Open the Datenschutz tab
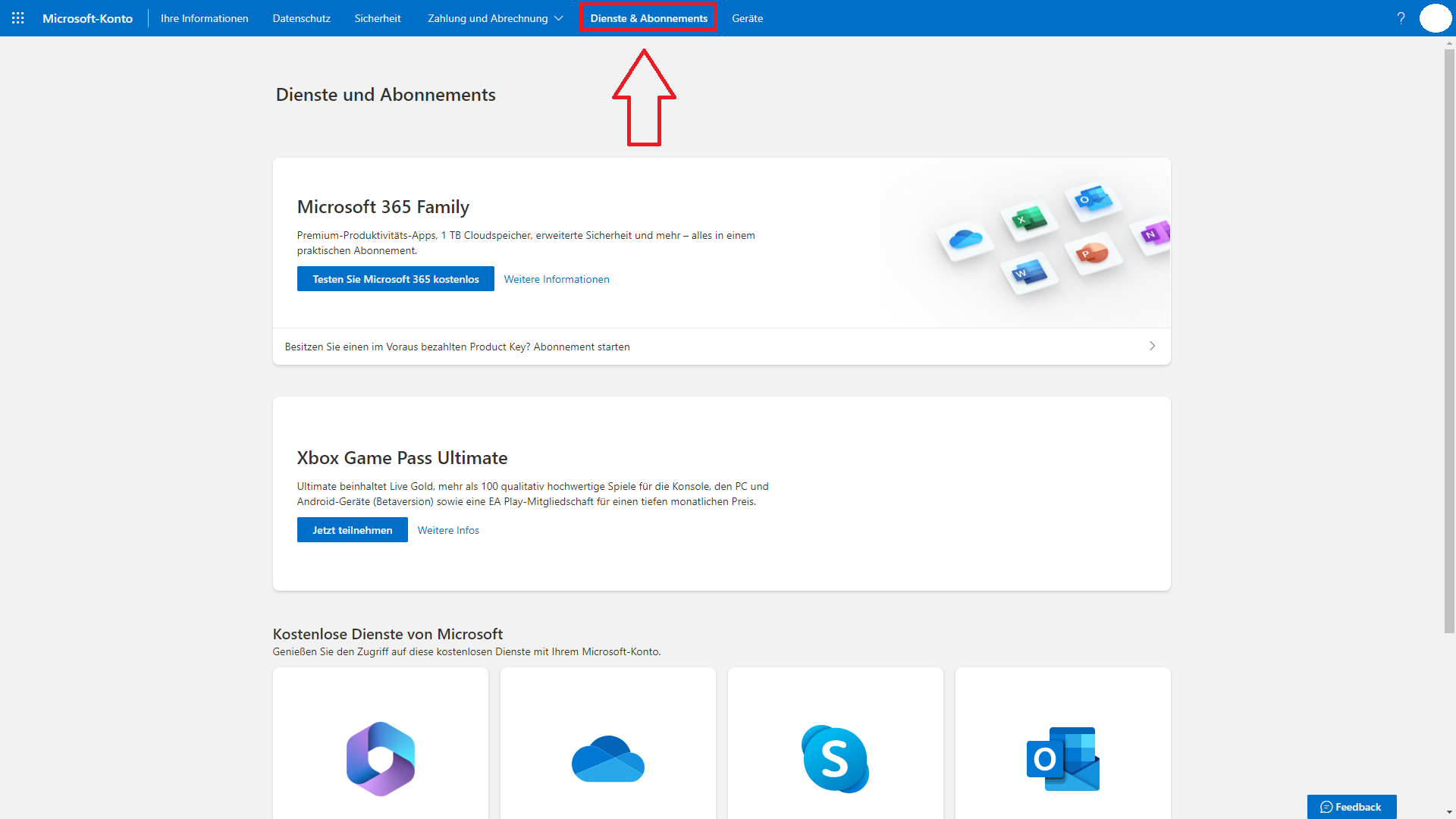Image resolution: width=1456 pixels, height=819 pixels. coord(301,18)
